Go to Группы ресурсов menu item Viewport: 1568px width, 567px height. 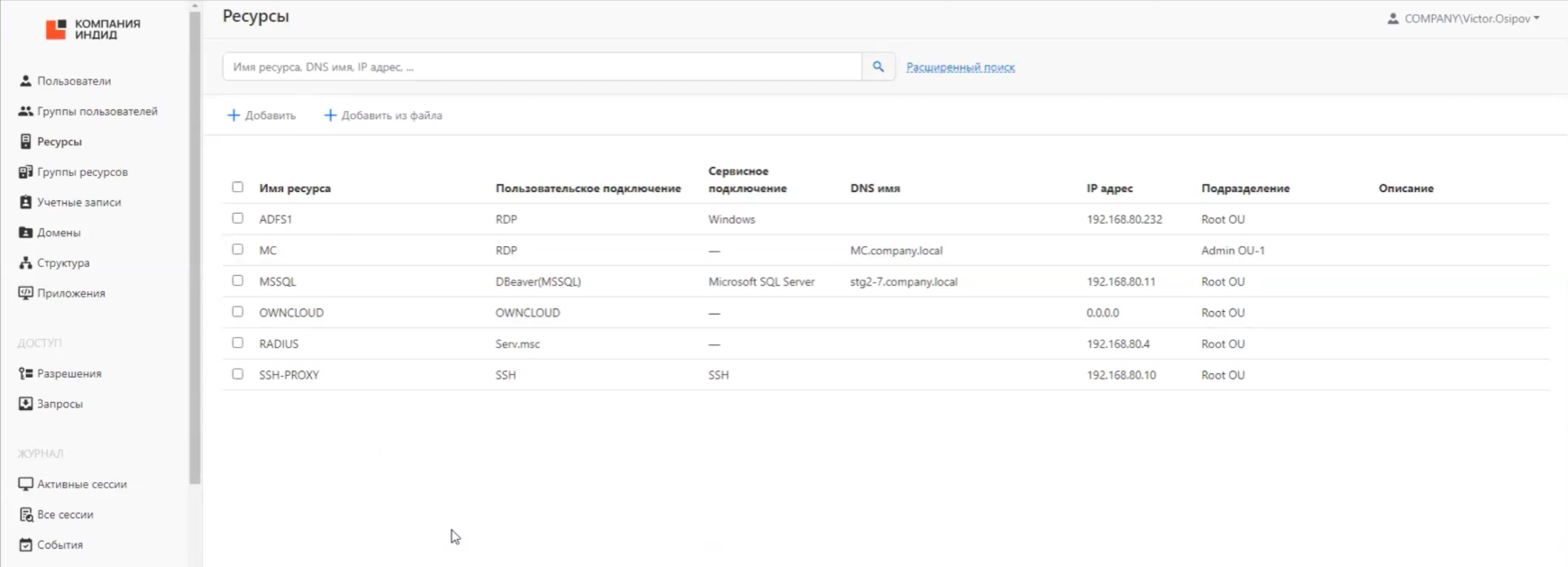(x=82, y=172)
